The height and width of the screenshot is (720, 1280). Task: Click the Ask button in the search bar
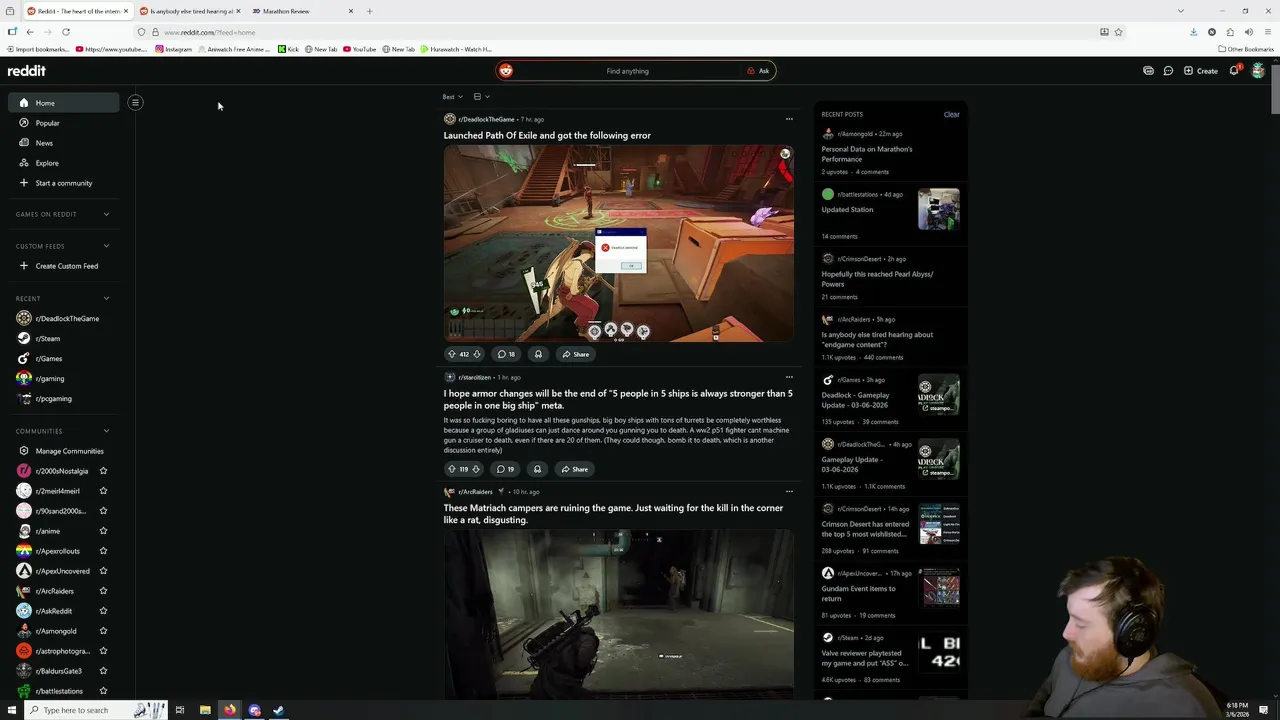758,71
